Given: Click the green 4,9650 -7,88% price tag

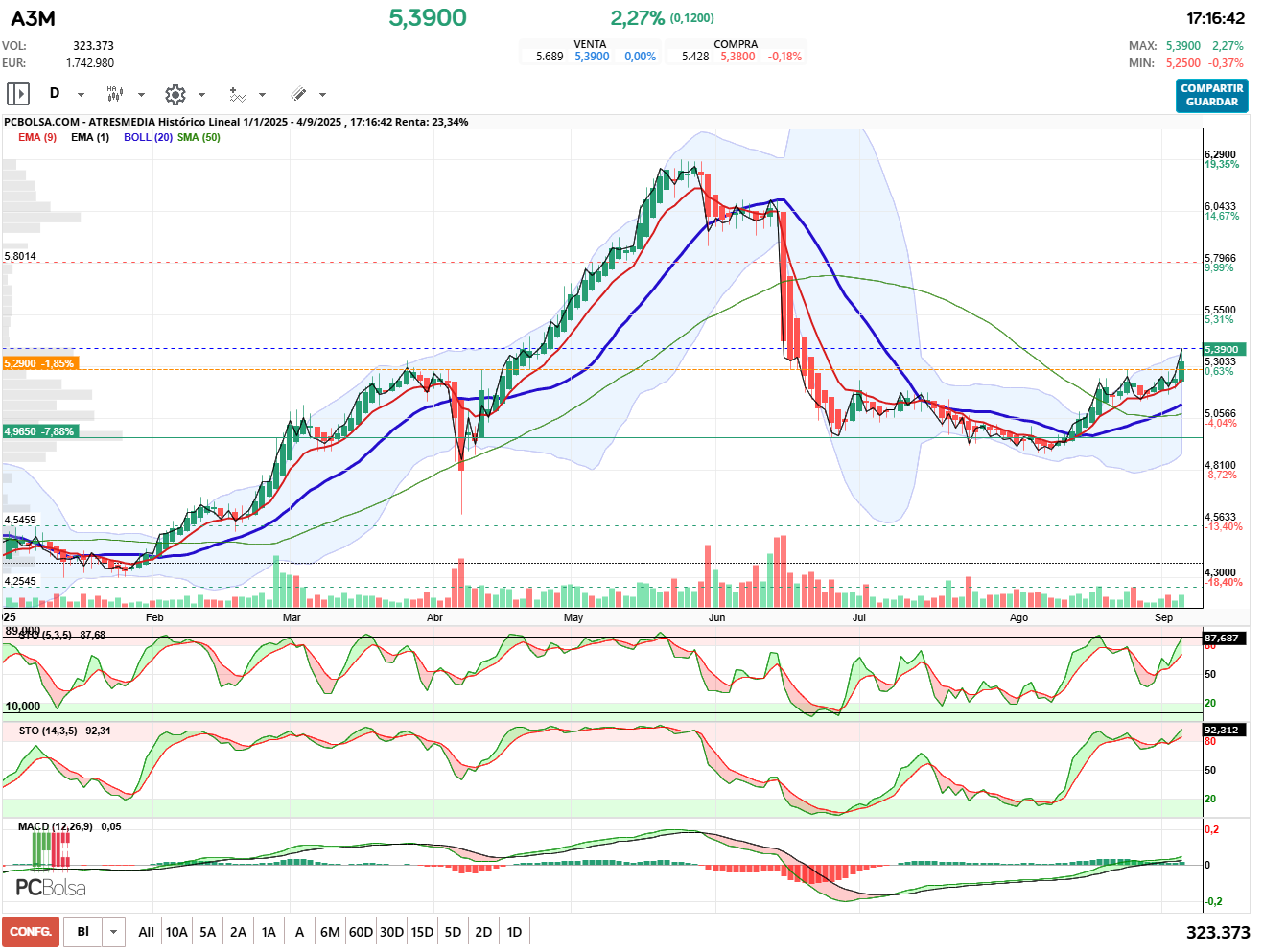Looking at the screenshot, I should (38, 431).
